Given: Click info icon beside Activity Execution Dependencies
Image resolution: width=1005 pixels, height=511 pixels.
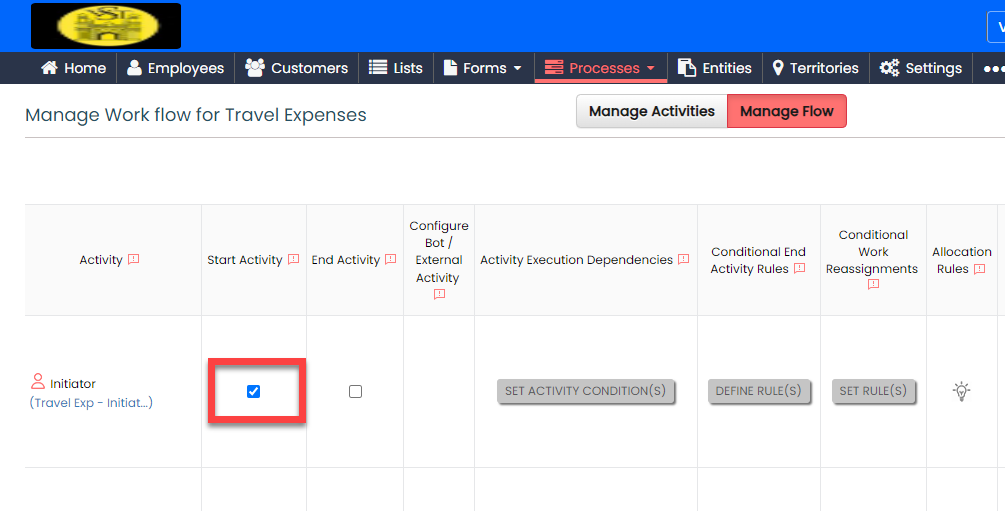Looking at the screenshot, I should 683,260.
